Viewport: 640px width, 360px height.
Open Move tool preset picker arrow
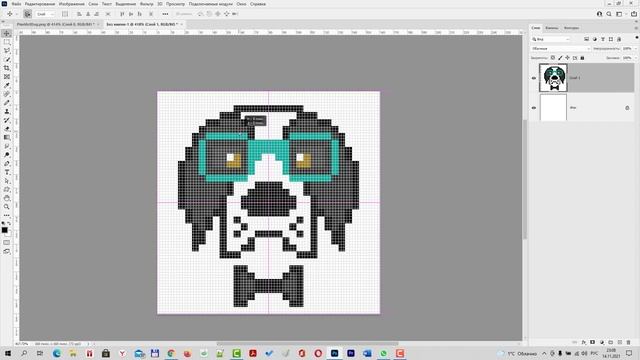click(x=17, y=14)
